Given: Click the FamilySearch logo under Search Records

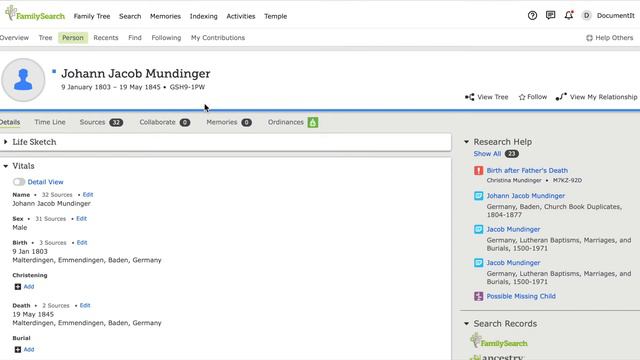Looking at the screenshot, I should (499, 341).
